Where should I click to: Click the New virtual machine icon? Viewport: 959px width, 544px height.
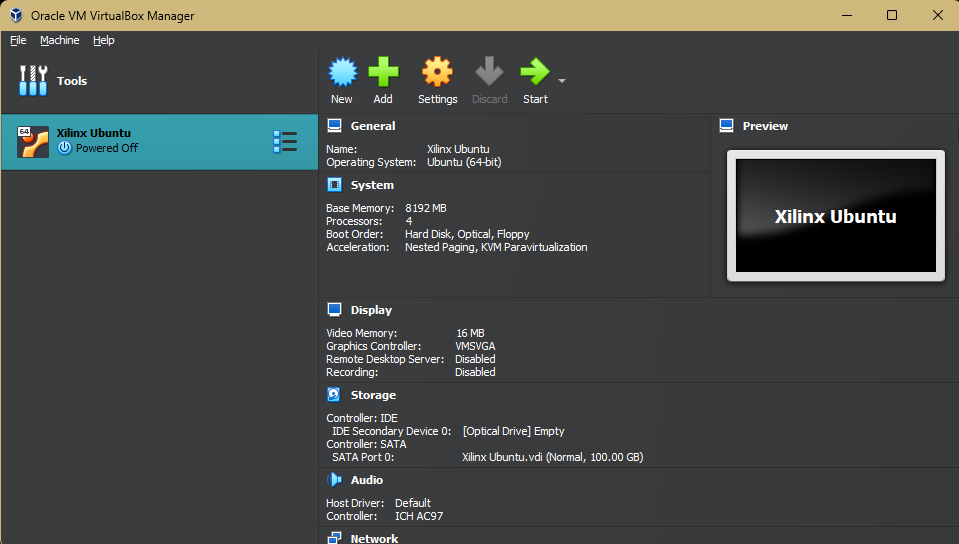pos(342,72)
